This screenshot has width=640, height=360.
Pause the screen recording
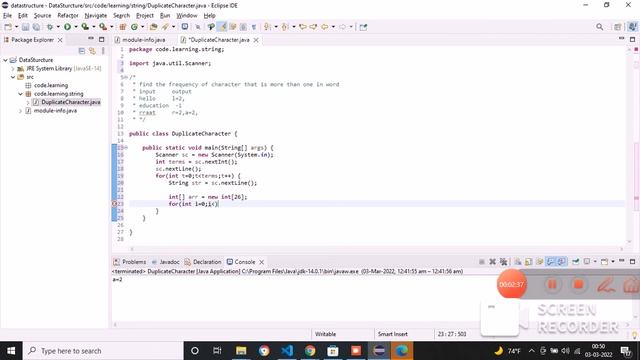click(552, 284)
